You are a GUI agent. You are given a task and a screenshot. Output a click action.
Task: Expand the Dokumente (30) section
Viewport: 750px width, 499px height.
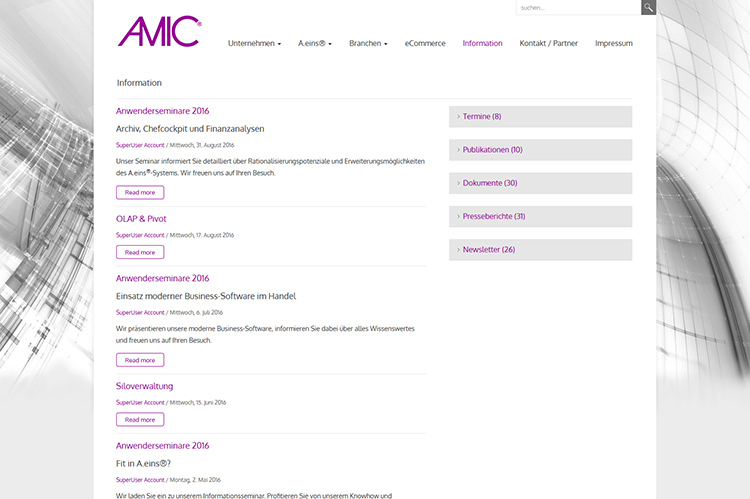coord(540,183)
